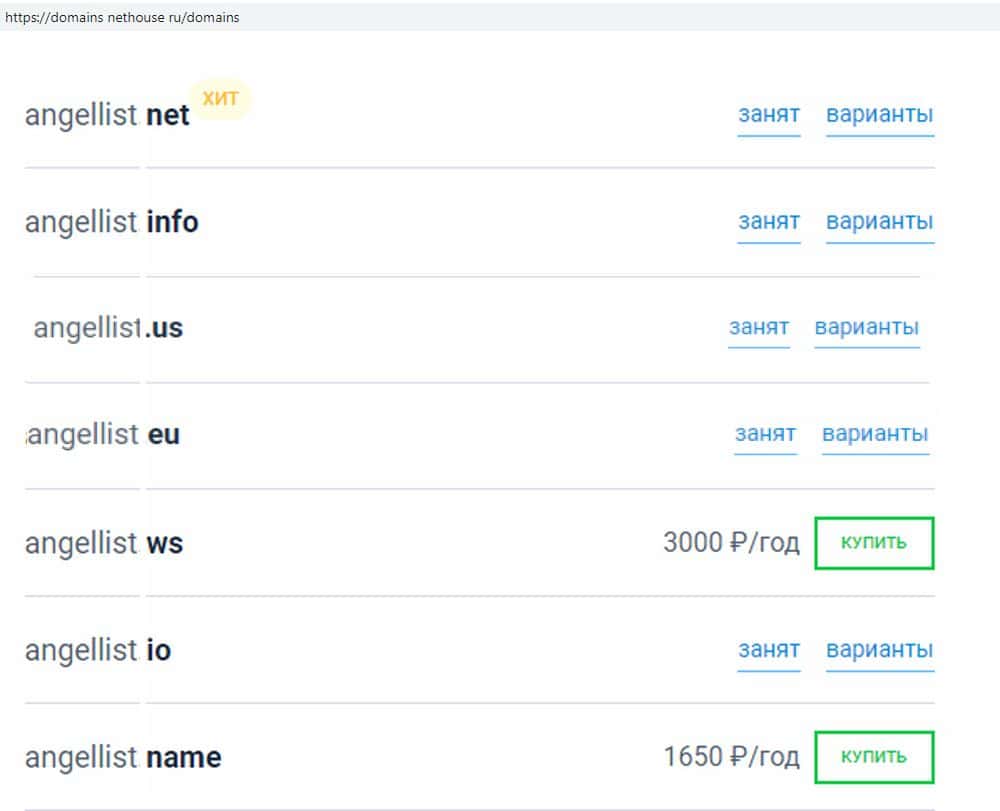This screenshot has height=811, width=1000.
Task: Open "варианты" in the angellist.us row
Action: 867,328
